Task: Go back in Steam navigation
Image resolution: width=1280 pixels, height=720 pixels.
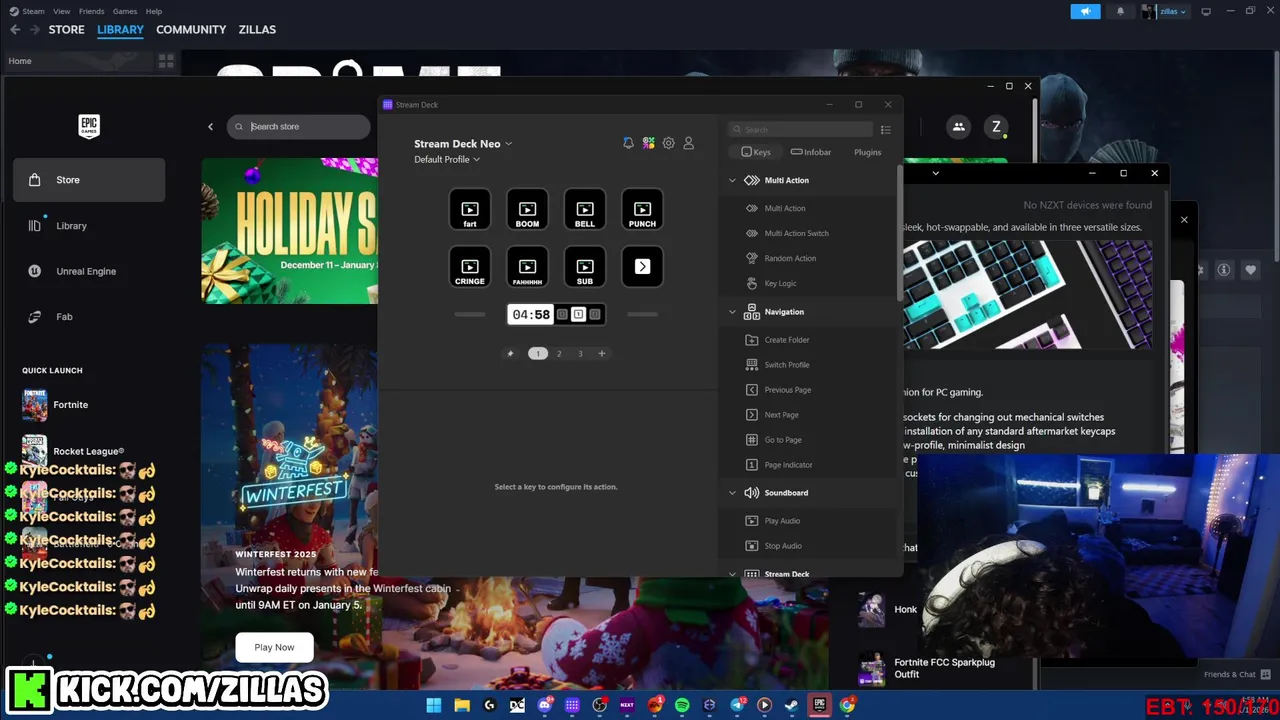Action: tap(14, 30)
